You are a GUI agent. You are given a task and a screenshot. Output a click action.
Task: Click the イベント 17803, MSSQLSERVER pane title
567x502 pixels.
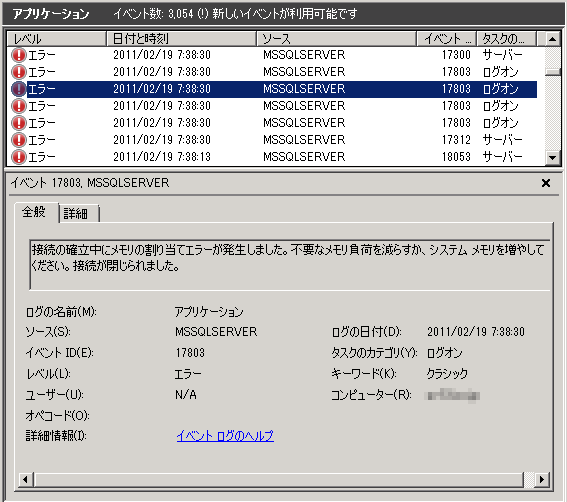[90, 183]
